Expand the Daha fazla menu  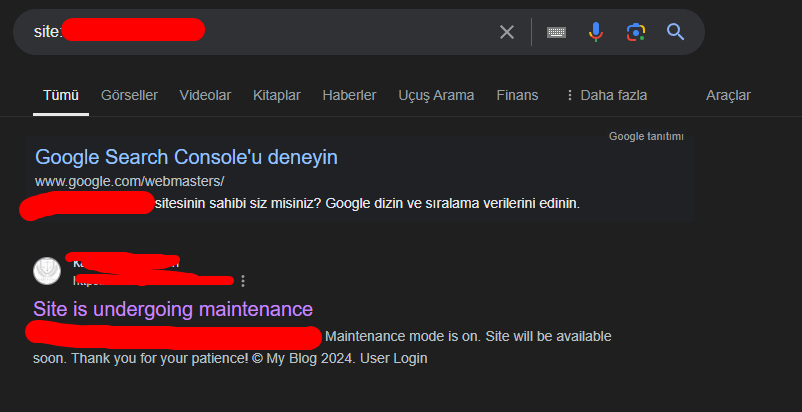coord(606,96)
